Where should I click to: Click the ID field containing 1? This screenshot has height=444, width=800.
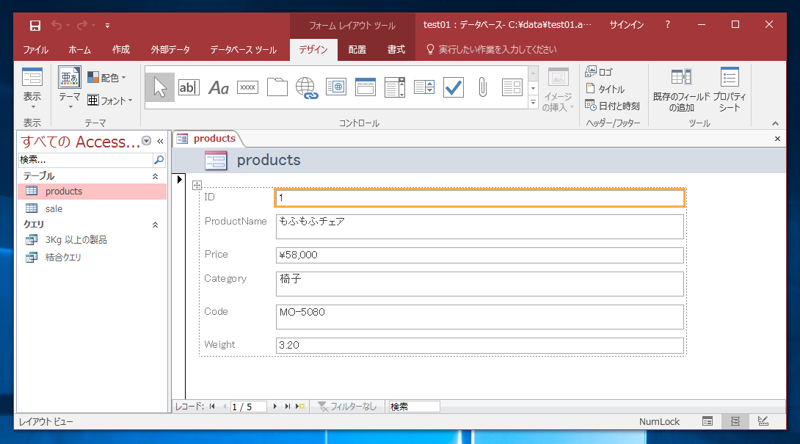[480, 198]
